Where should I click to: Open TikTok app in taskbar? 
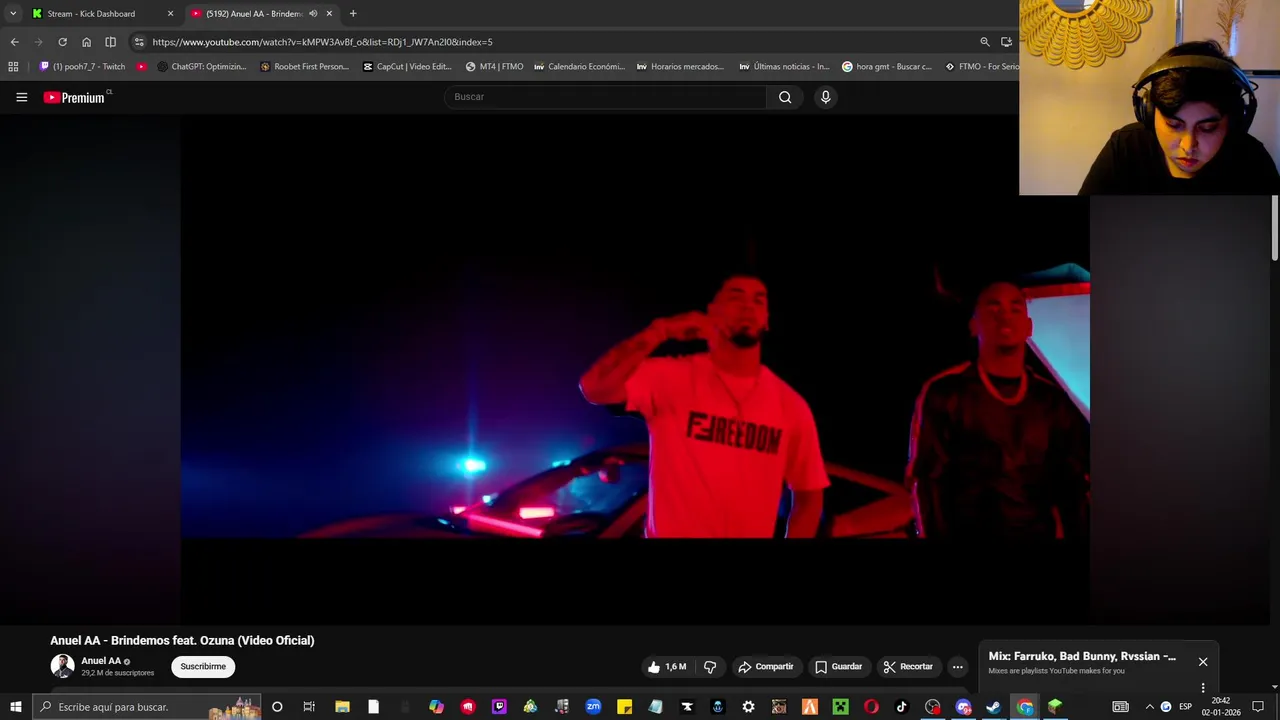(901, 707)
